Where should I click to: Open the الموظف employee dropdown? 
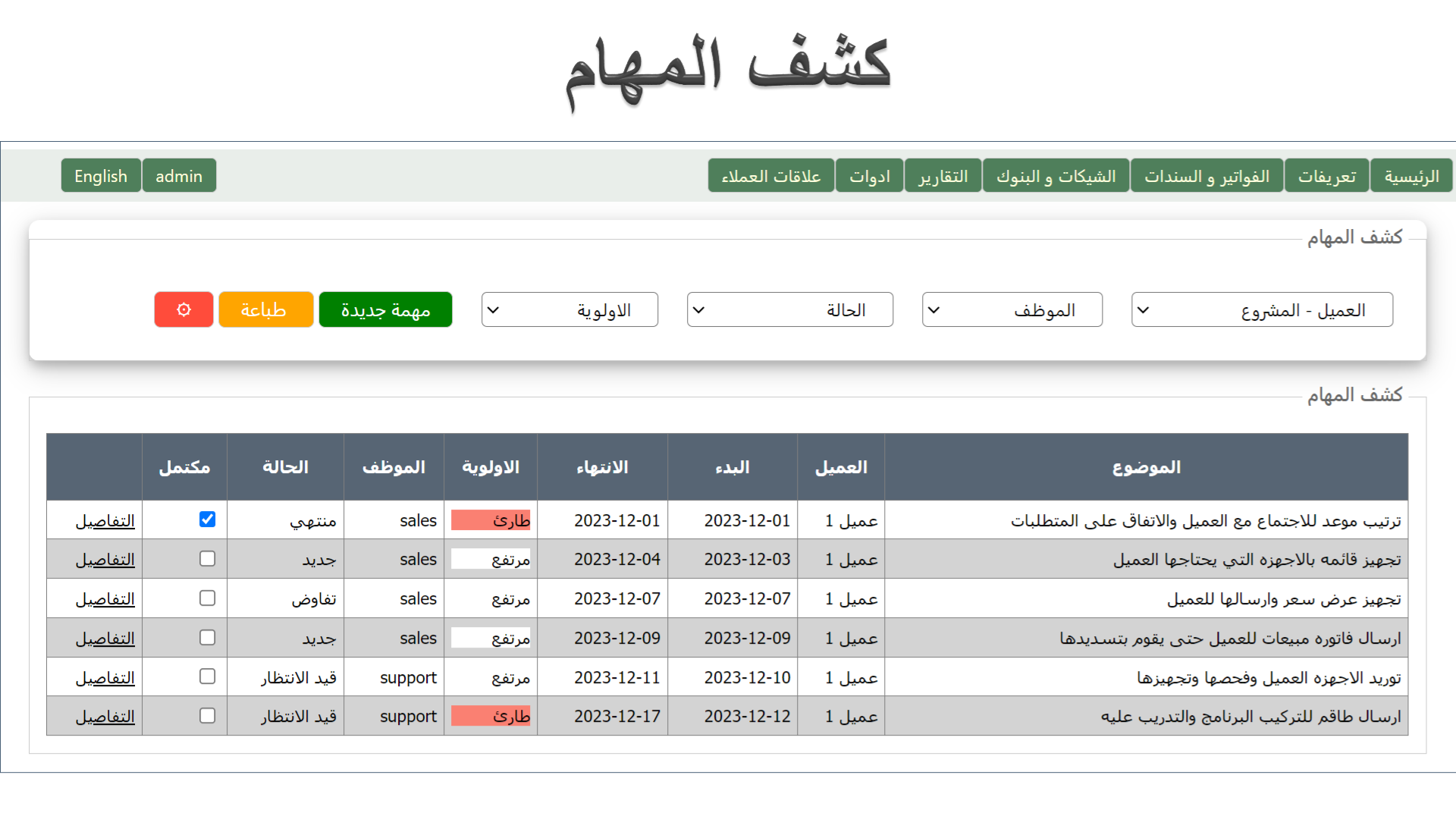pos(1012,309)
